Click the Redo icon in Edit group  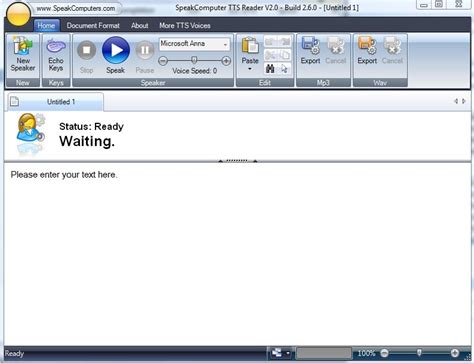[284, 42]
